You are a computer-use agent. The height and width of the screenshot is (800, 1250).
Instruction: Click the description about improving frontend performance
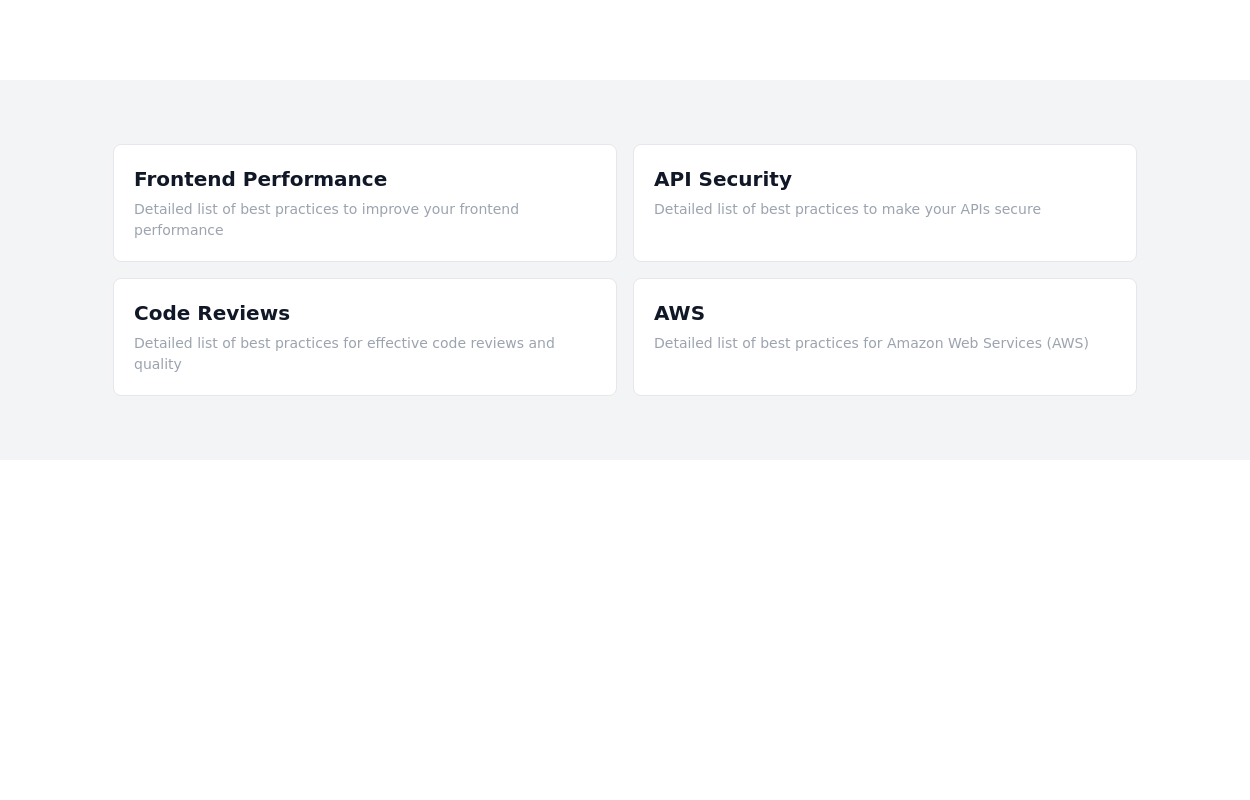click(326, 209)
